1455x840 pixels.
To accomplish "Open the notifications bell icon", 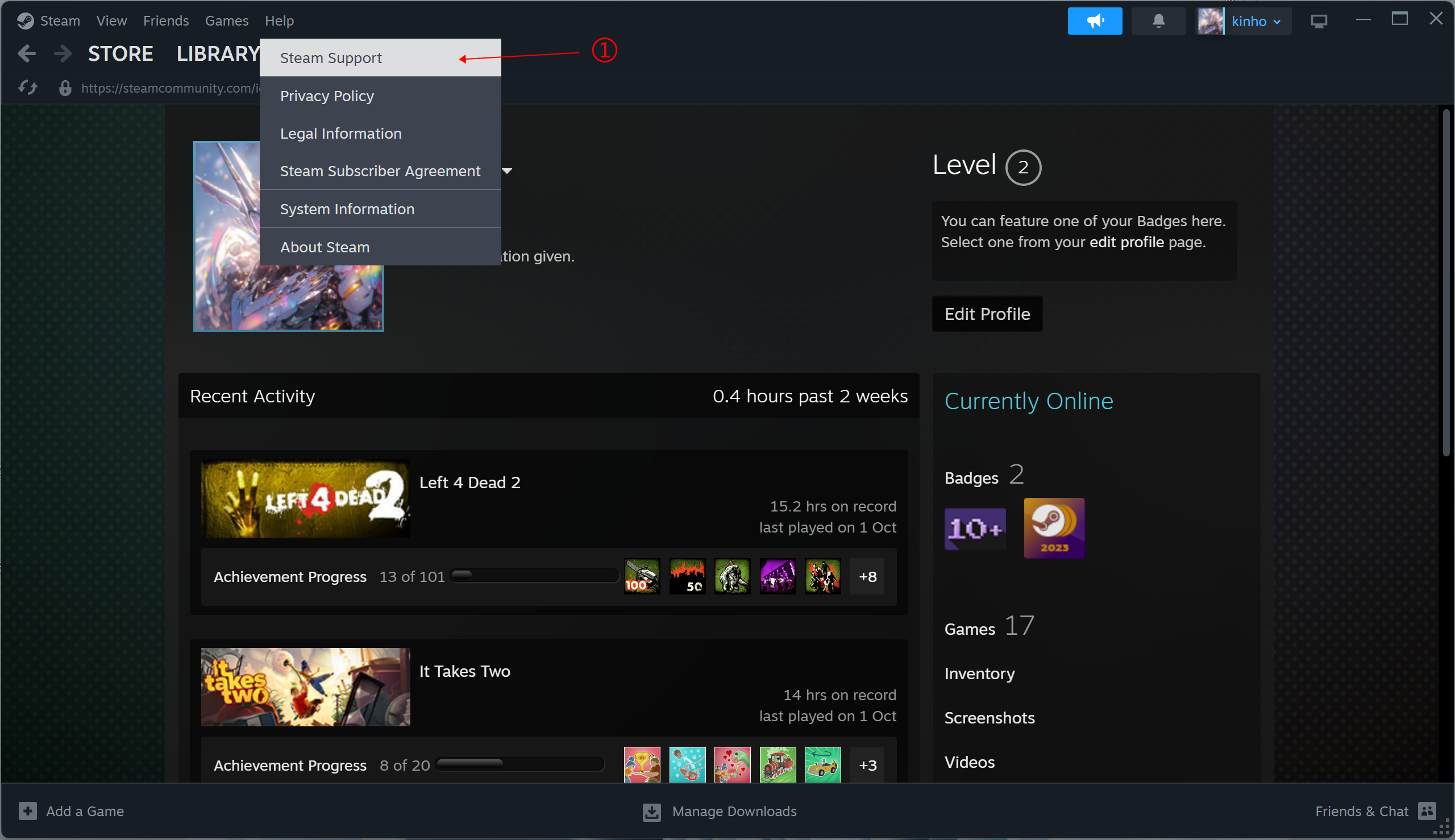I will point(1158,21).
